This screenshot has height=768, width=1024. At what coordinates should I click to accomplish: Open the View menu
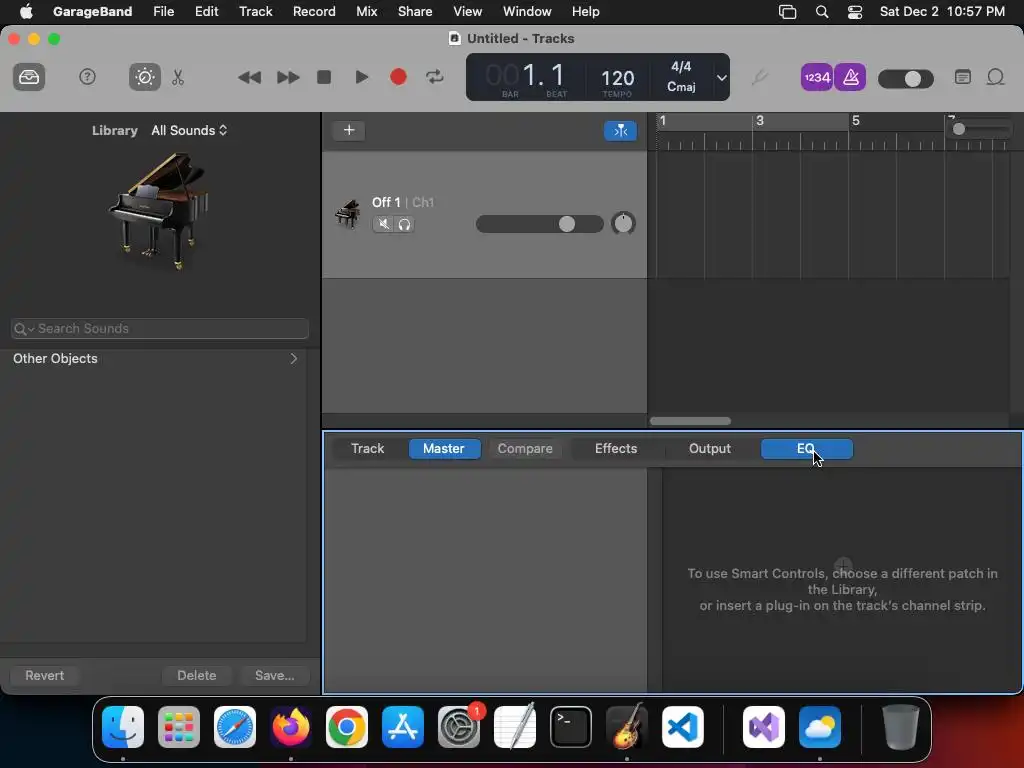(468, 11)
